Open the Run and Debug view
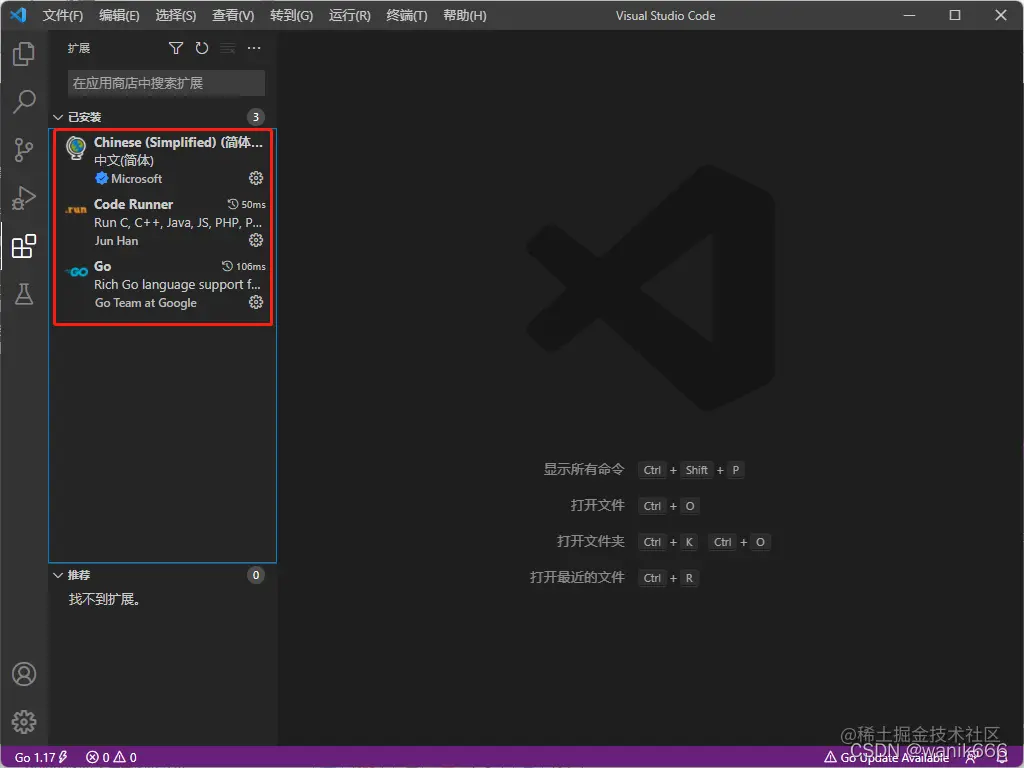Screen dimensions: 1024x768 [24, 198]
